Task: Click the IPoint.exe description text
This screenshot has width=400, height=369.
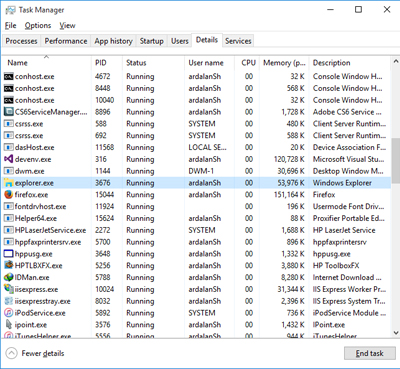Action: (329, 325)
